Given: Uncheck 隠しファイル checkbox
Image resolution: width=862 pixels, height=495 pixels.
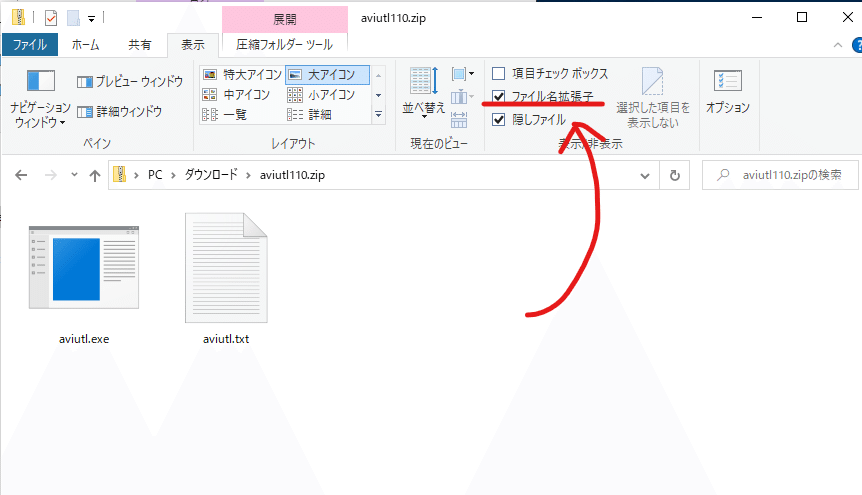Looking at the screenshot, I should tap(499, 119).
